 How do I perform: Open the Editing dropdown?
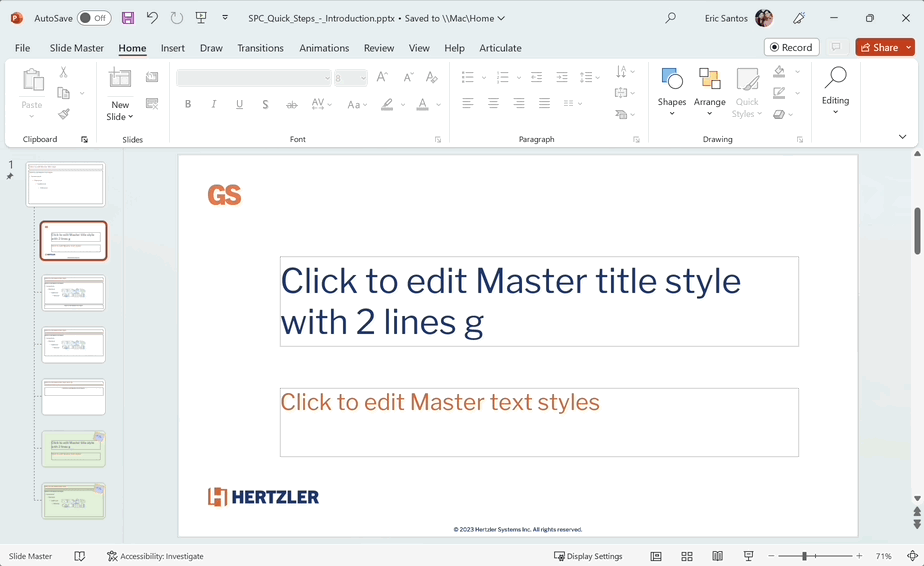835,92
